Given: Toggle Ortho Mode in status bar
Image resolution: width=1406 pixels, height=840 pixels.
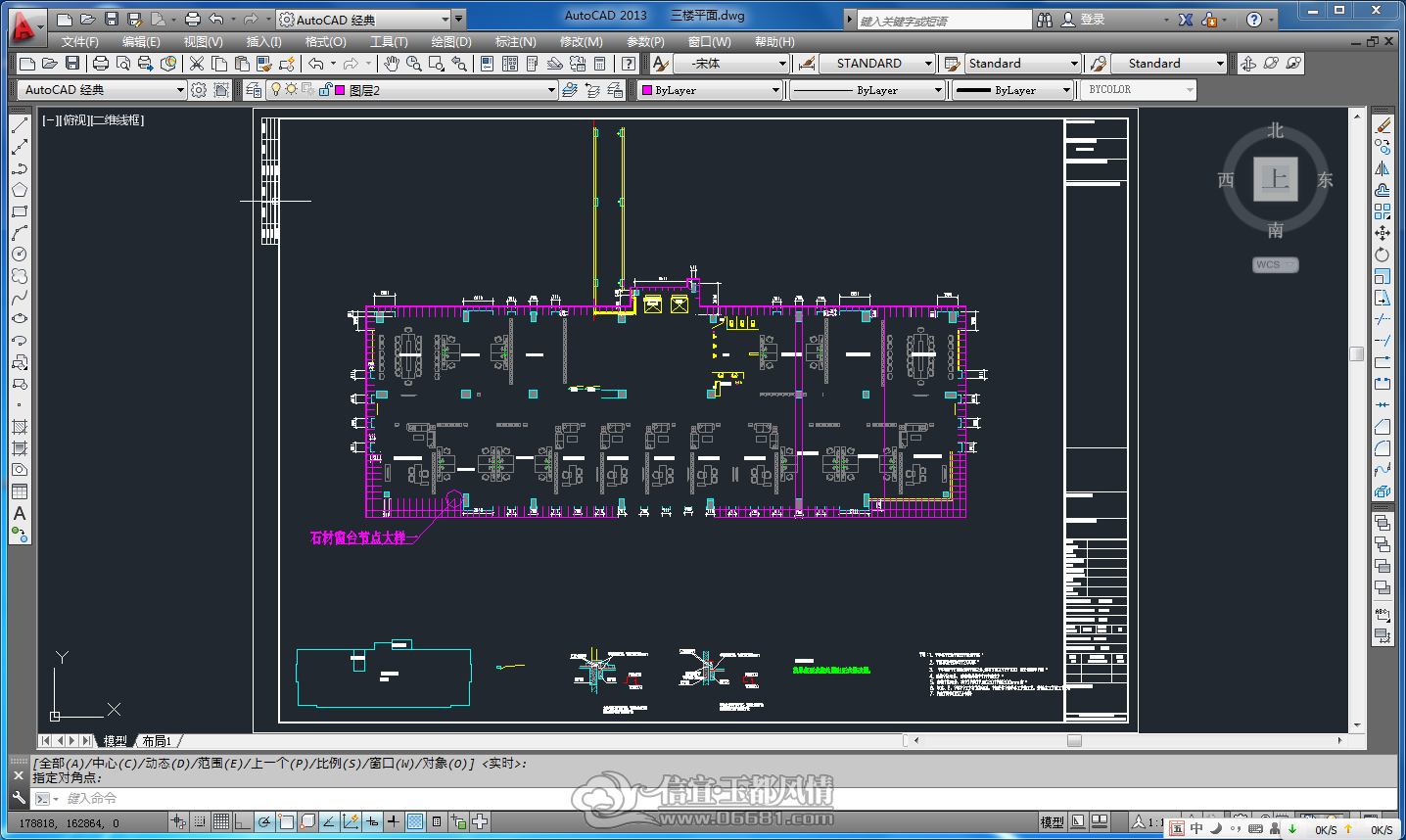Looking at the screenshot, I should point(243,822).
